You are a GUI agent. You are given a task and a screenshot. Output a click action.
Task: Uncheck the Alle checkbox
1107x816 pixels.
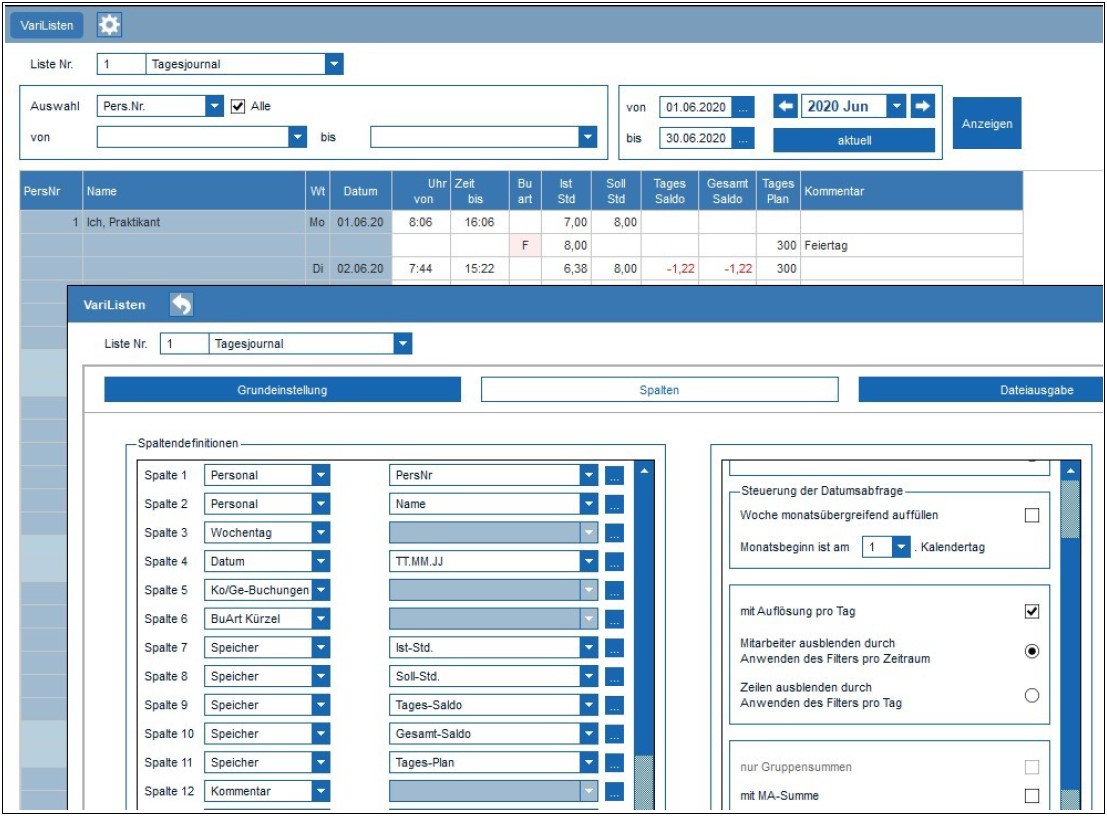[x=238, y=106]
